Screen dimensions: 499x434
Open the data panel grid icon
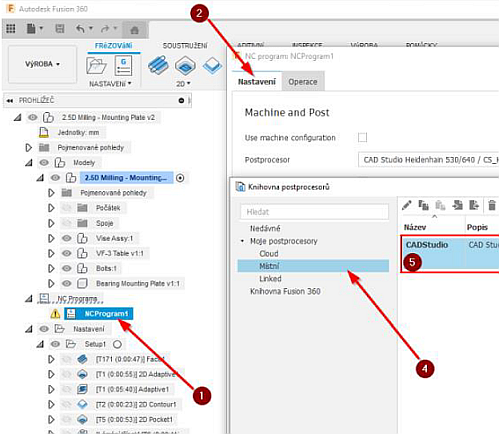(11, 29)
